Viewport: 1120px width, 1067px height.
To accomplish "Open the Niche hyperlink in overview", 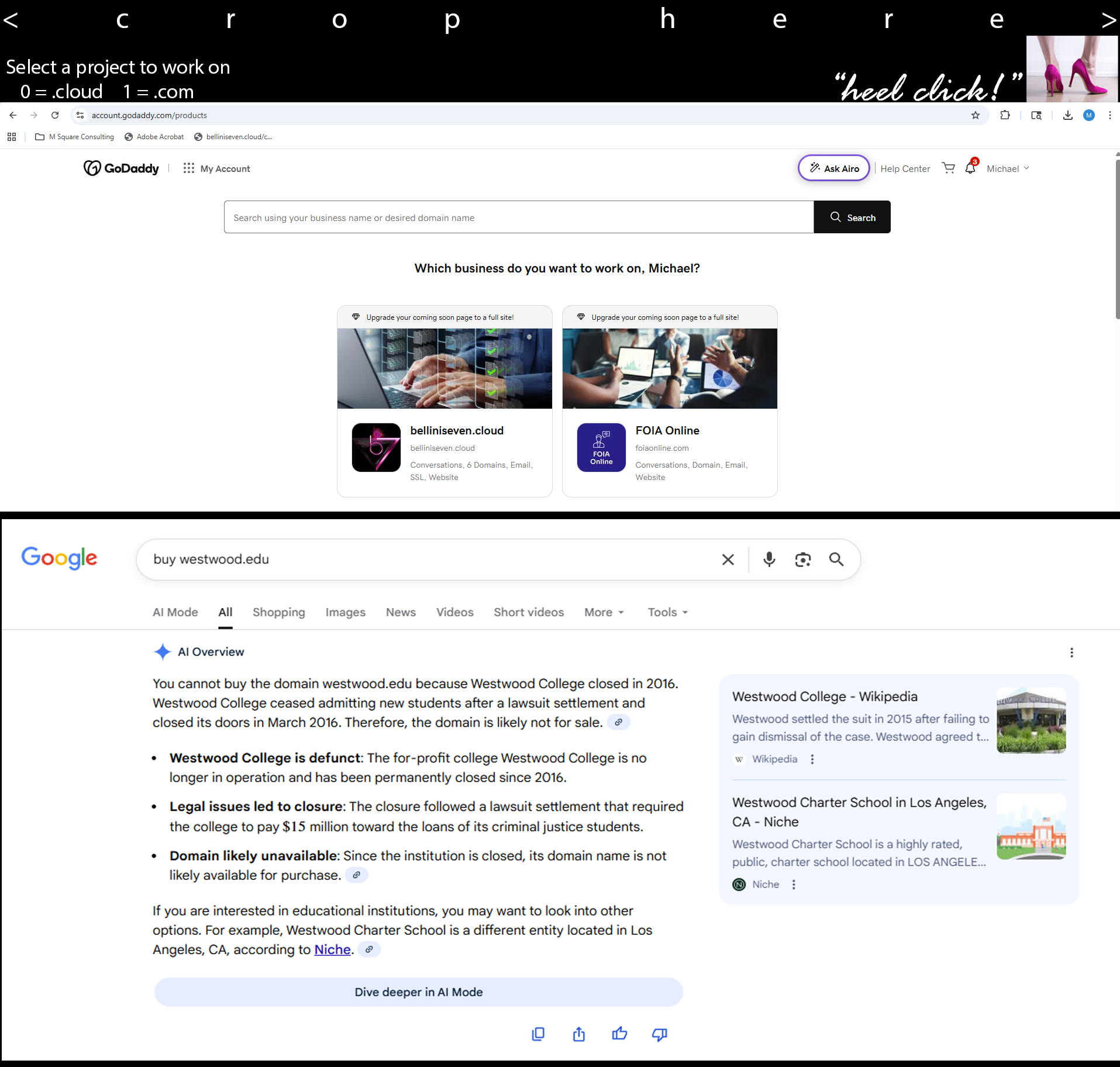I will tap(332, 949).
